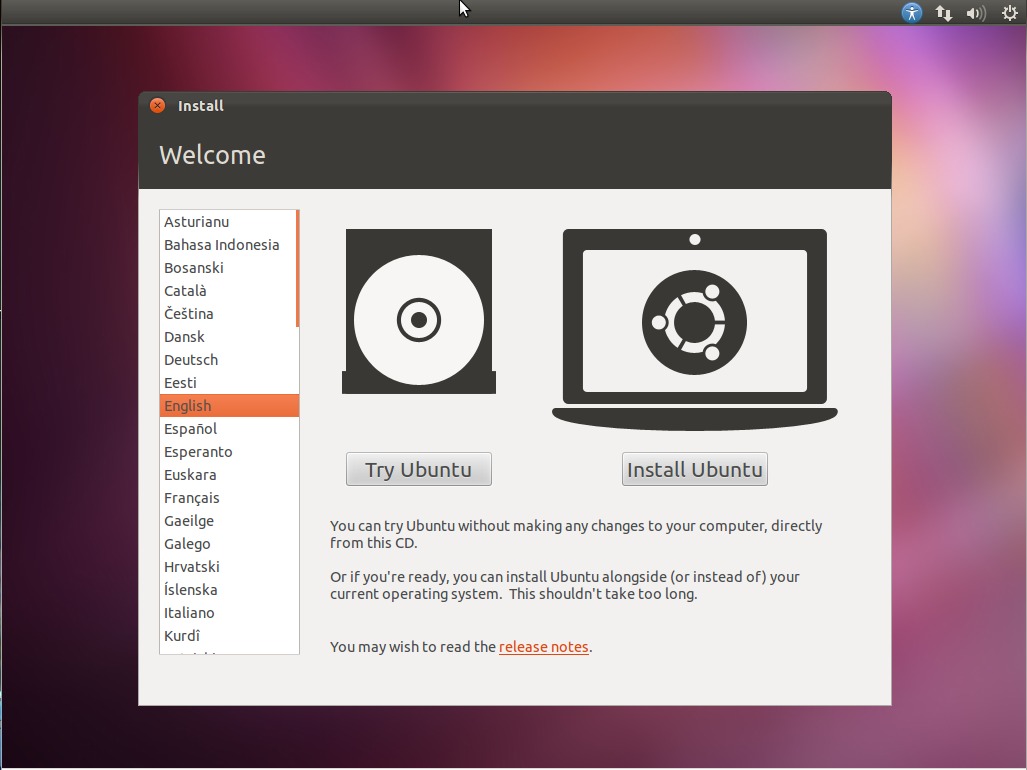The height and width of the screenshot is (770, 1027).
Task: Choose Deutsch as the language
Action: click(x=228, y=359)
